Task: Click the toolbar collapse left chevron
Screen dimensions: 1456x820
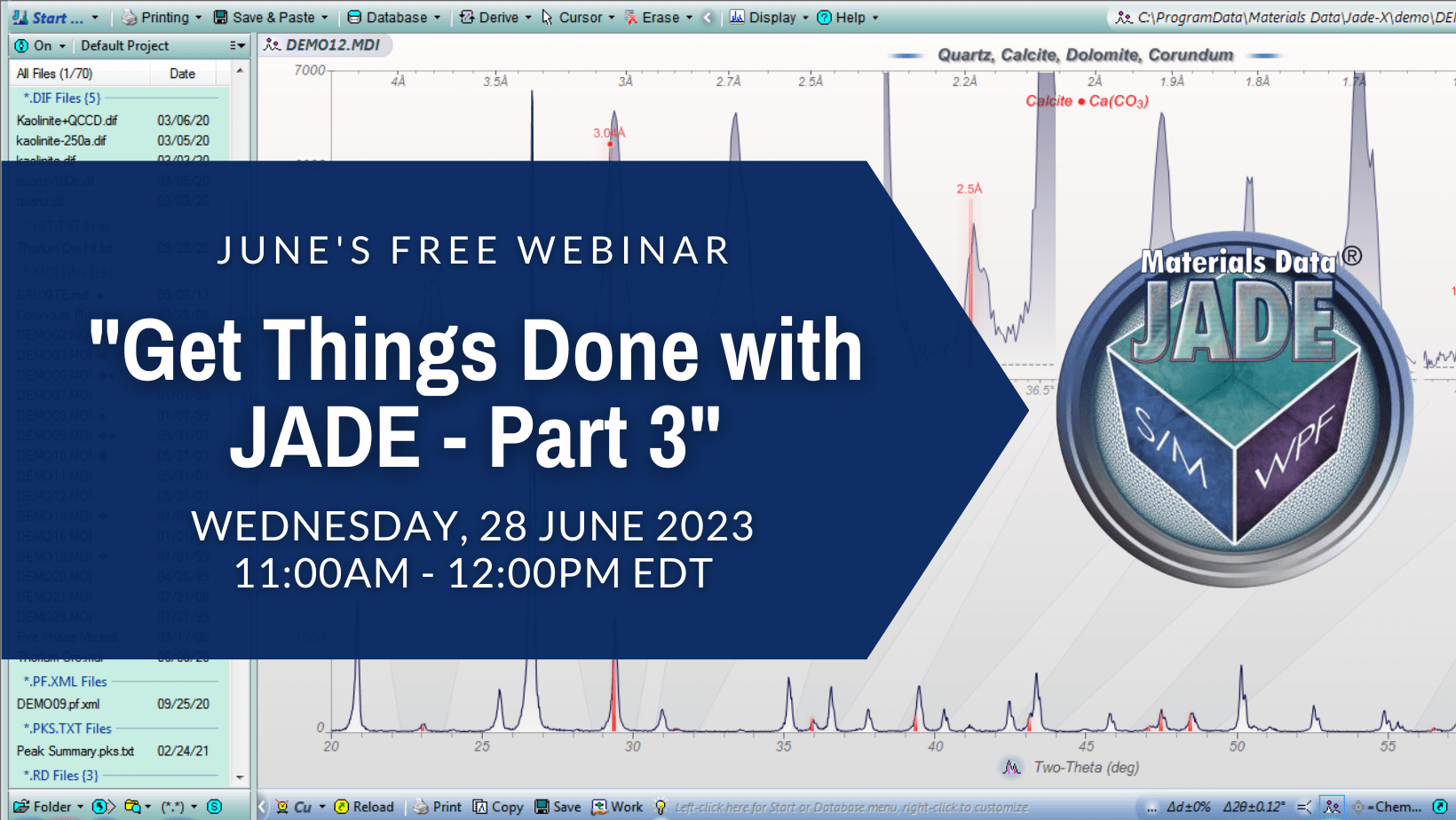Action: click(x=708, y=18)
